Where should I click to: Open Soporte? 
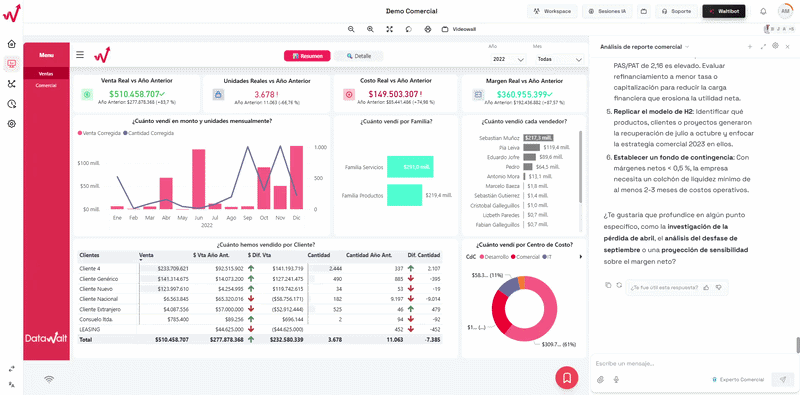(x=677, y=11)
